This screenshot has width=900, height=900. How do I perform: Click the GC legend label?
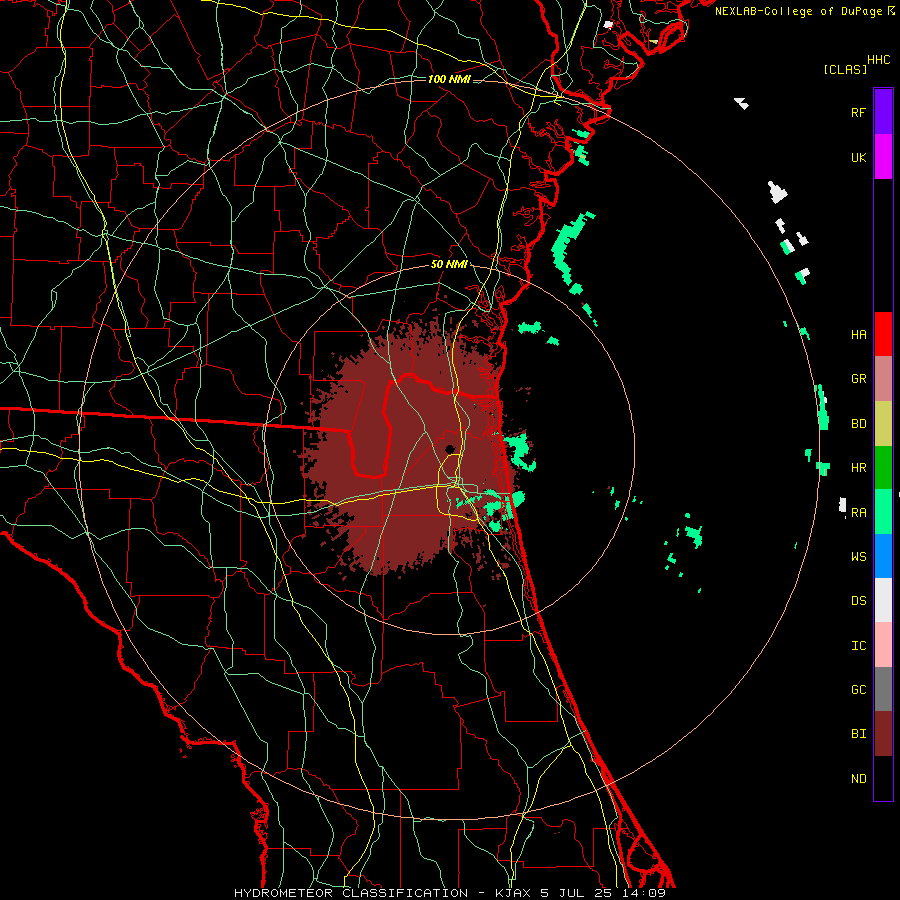pyautogui.click(x=858, y=689)
